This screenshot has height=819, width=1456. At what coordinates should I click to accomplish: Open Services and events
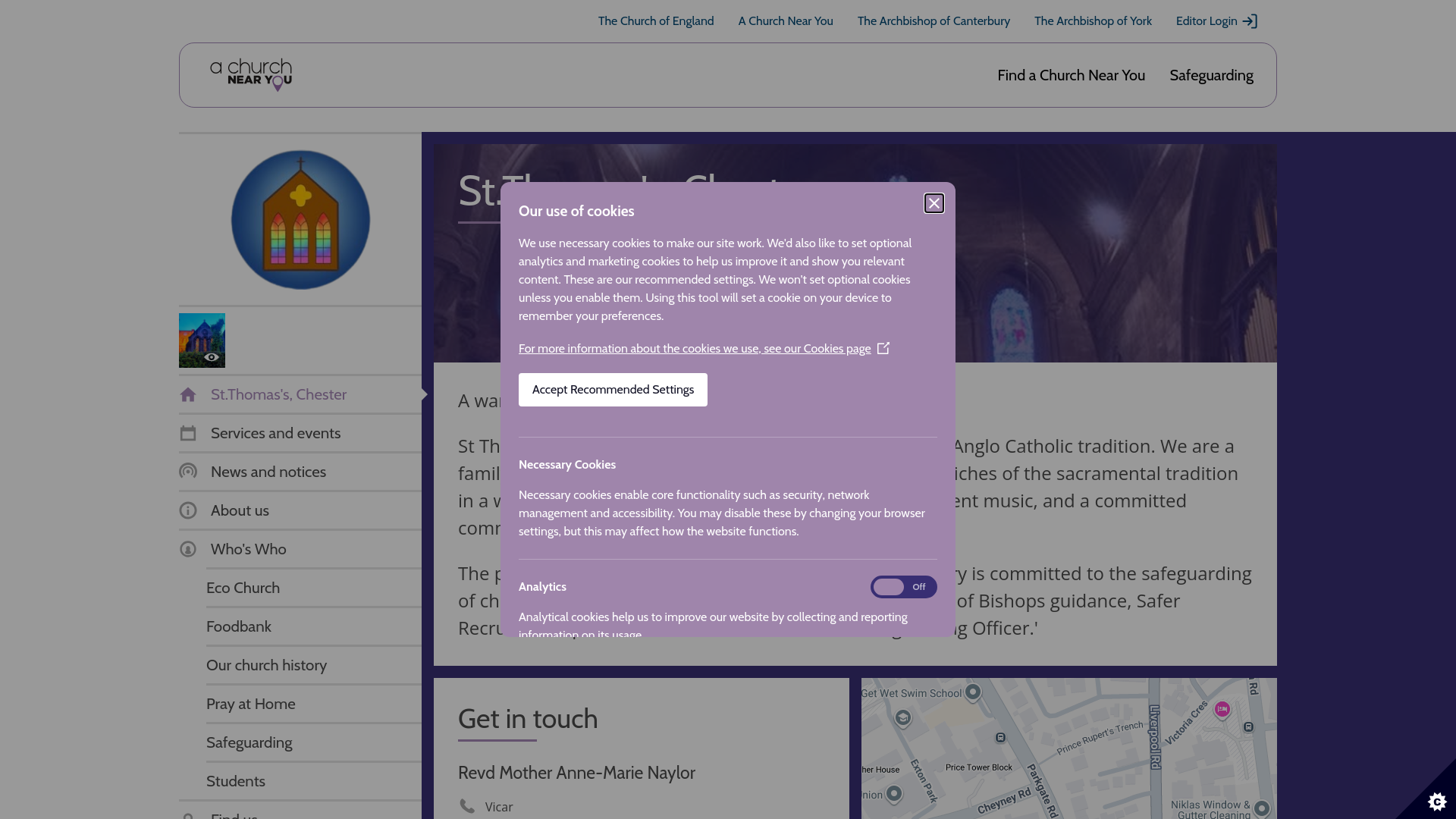click(300, 433)
